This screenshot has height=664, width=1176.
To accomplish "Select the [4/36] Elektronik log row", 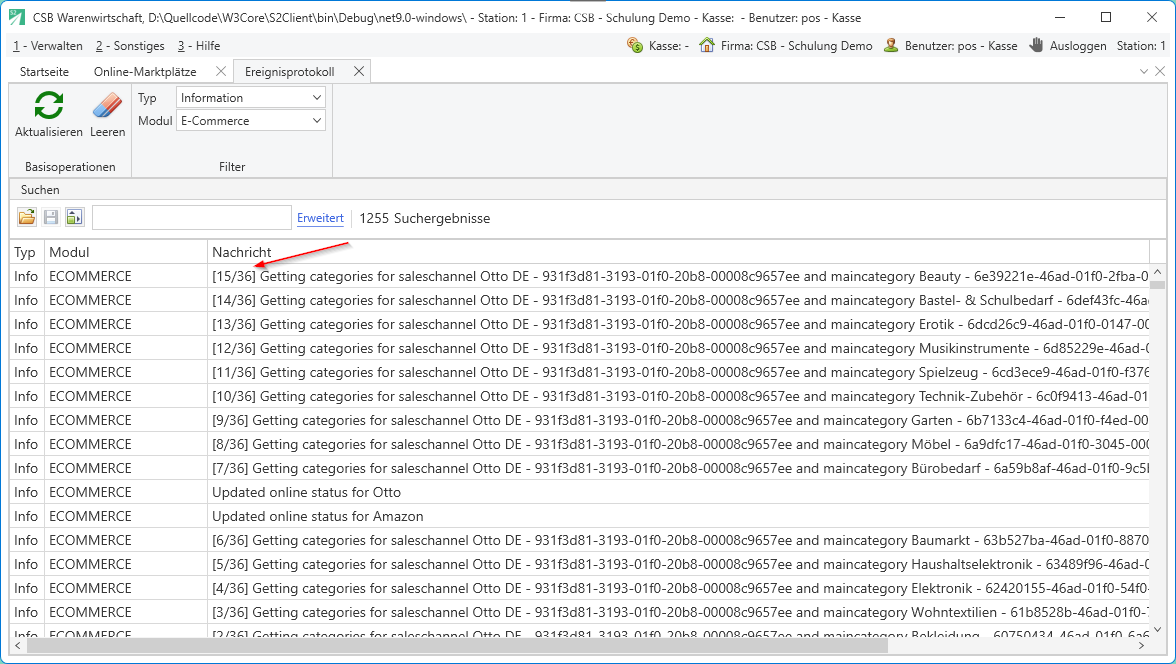I will (x=580, y=588).
